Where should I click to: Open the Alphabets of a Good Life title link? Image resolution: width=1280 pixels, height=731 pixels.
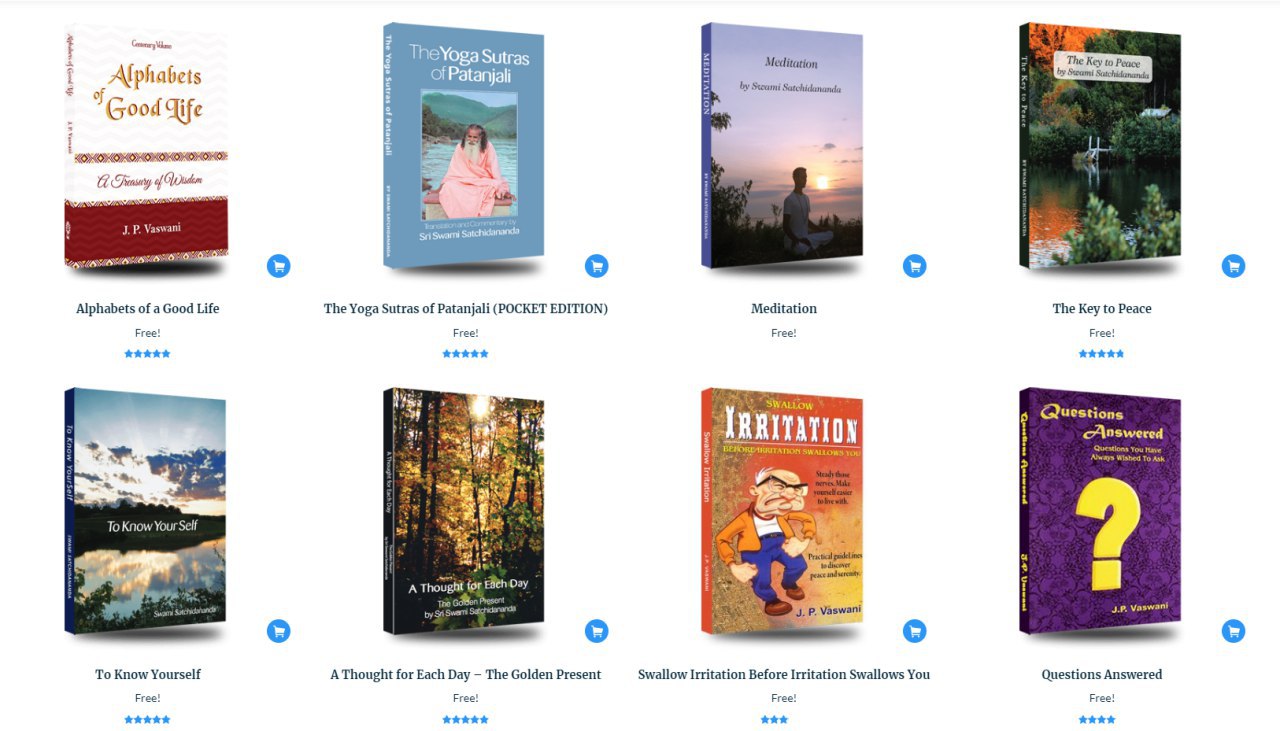click(x=148, y=309)
